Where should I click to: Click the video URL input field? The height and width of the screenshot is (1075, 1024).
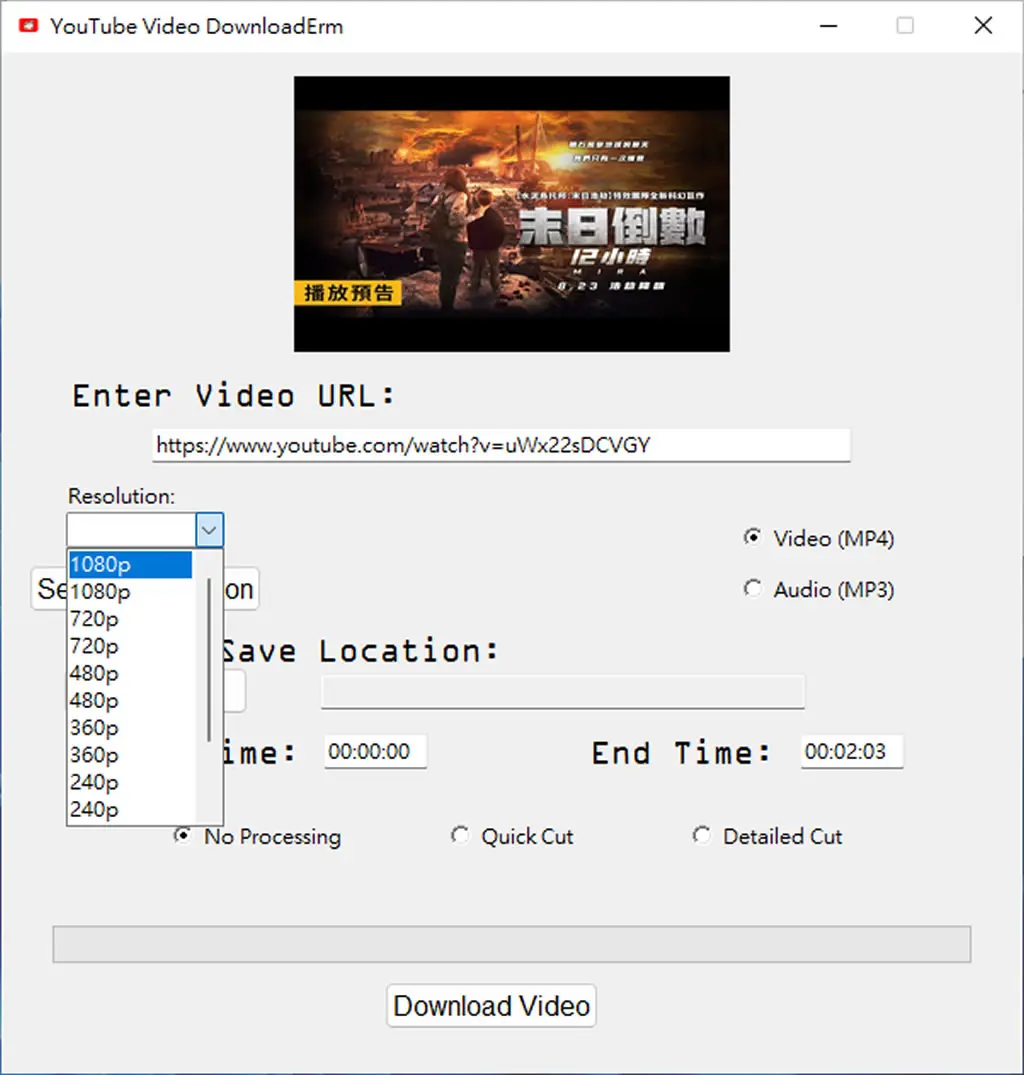click(x=501, y=446)
